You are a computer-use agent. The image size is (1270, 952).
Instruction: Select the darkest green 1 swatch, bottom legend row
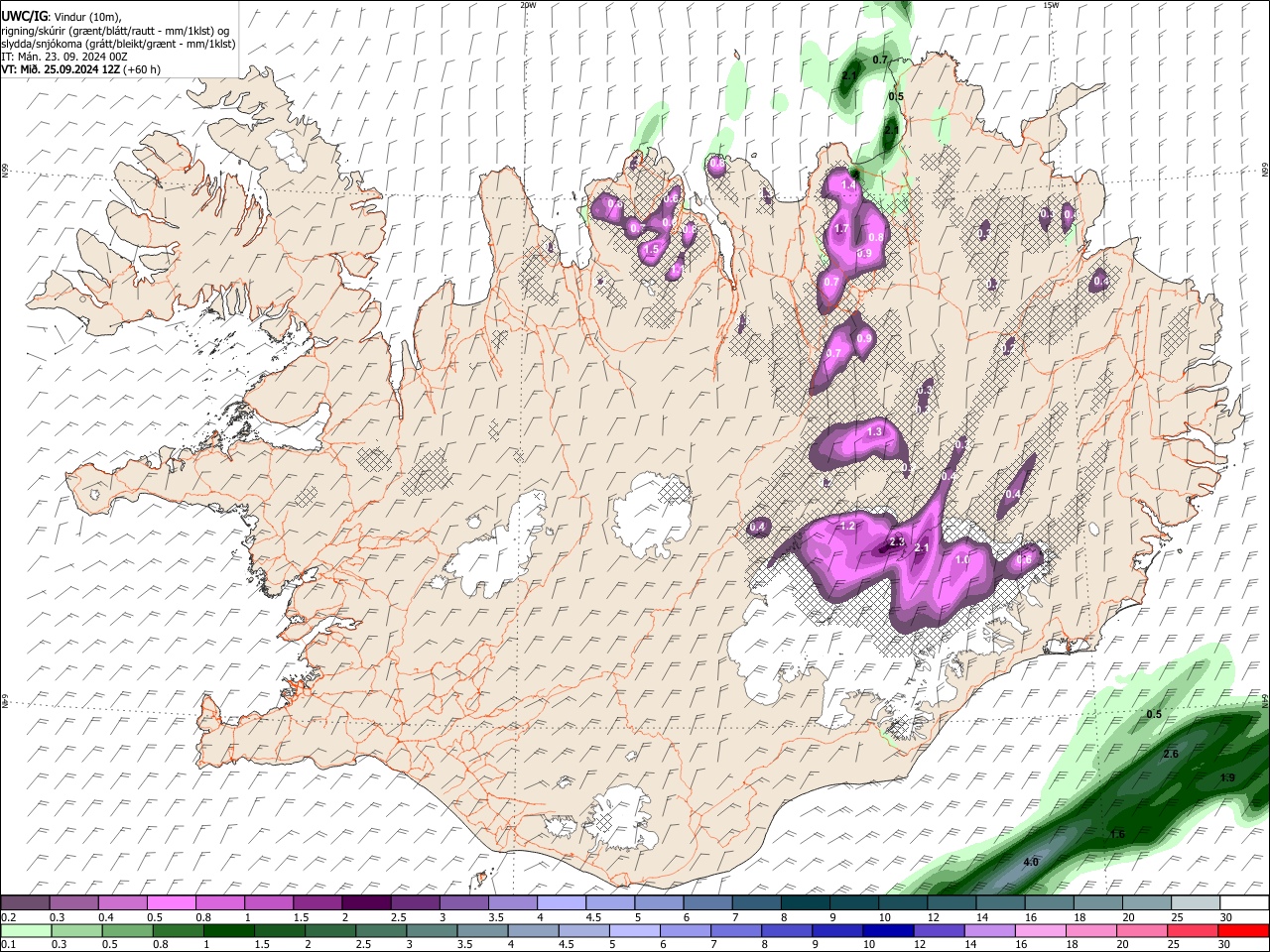pos(229,930)
